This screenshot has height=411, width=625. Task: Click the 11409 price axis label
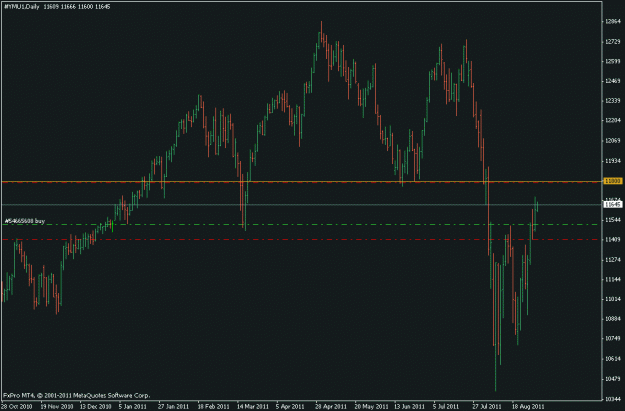pos(613,240)
